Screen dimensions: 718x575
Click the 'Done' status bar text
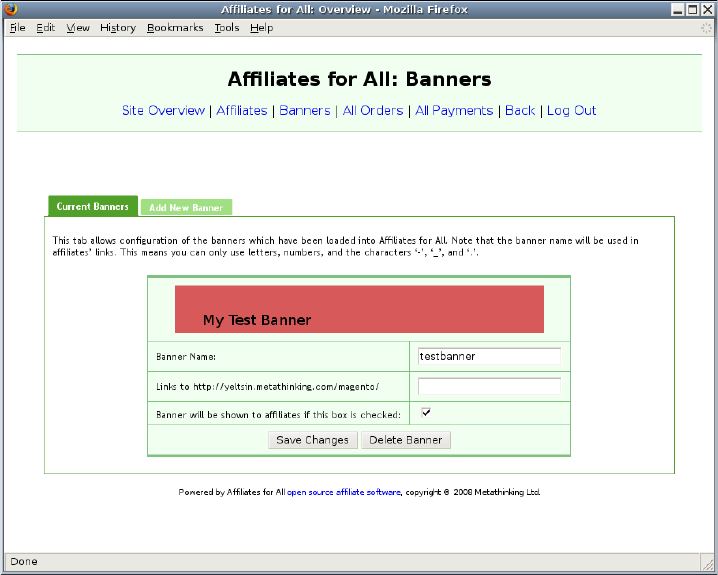coord(24,561)
